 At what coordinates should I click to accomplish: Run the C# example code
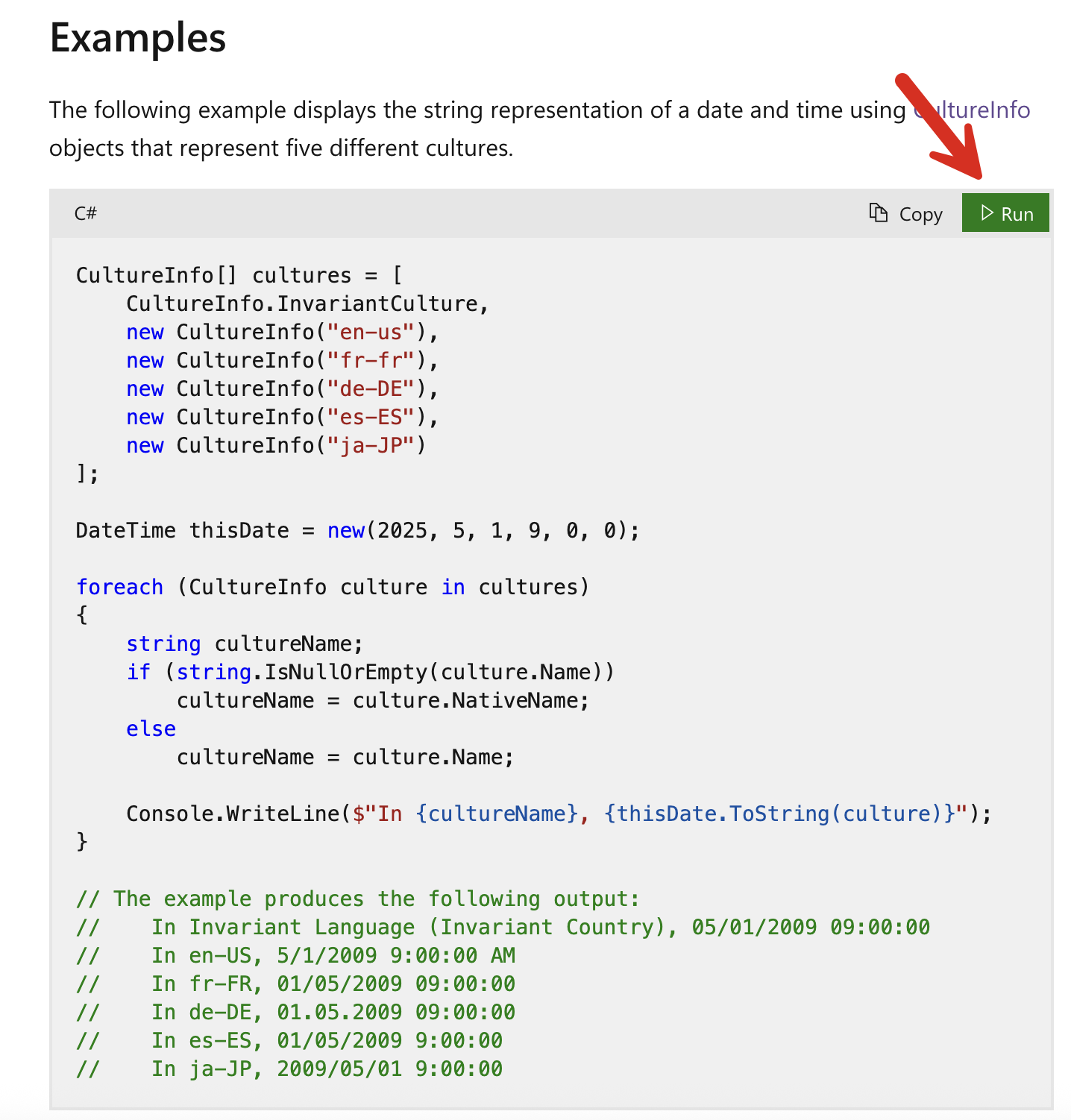tap(1005, 213)
